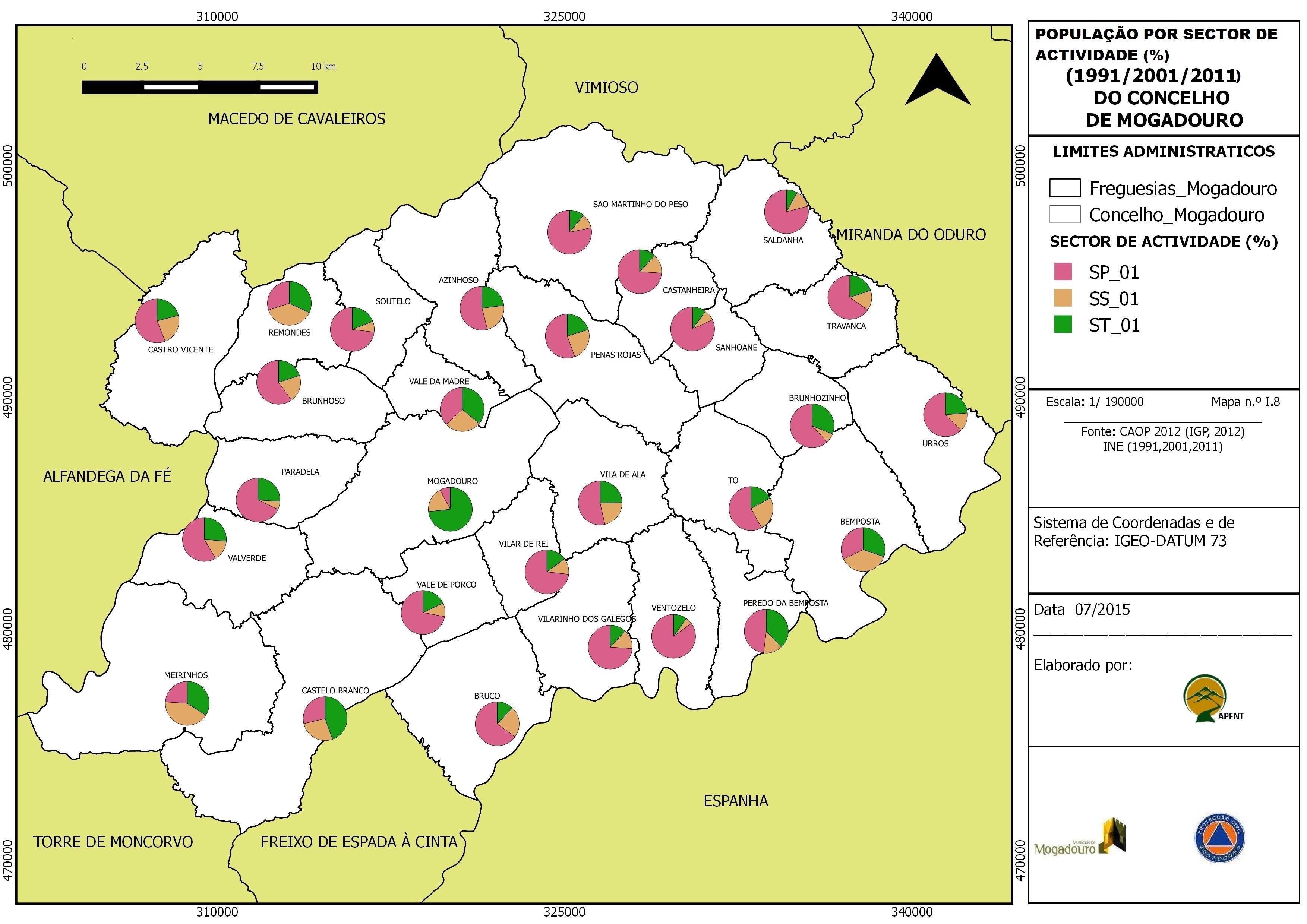Viewport: 1307px width, 924px height.
Task: Click the 'INE (1991,2001,2011)' source line
Action: pyautogui.click(x=1163, y=446)
